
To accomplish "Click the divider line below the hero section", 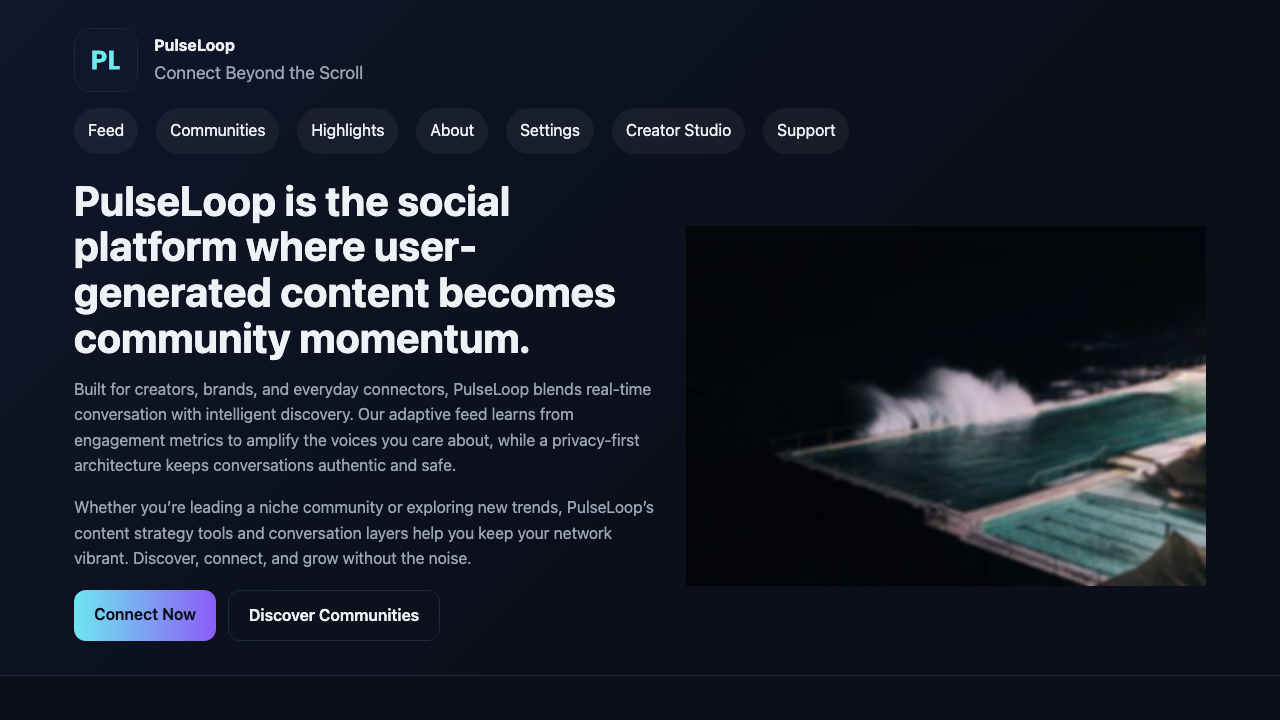I will click(640, 679).
